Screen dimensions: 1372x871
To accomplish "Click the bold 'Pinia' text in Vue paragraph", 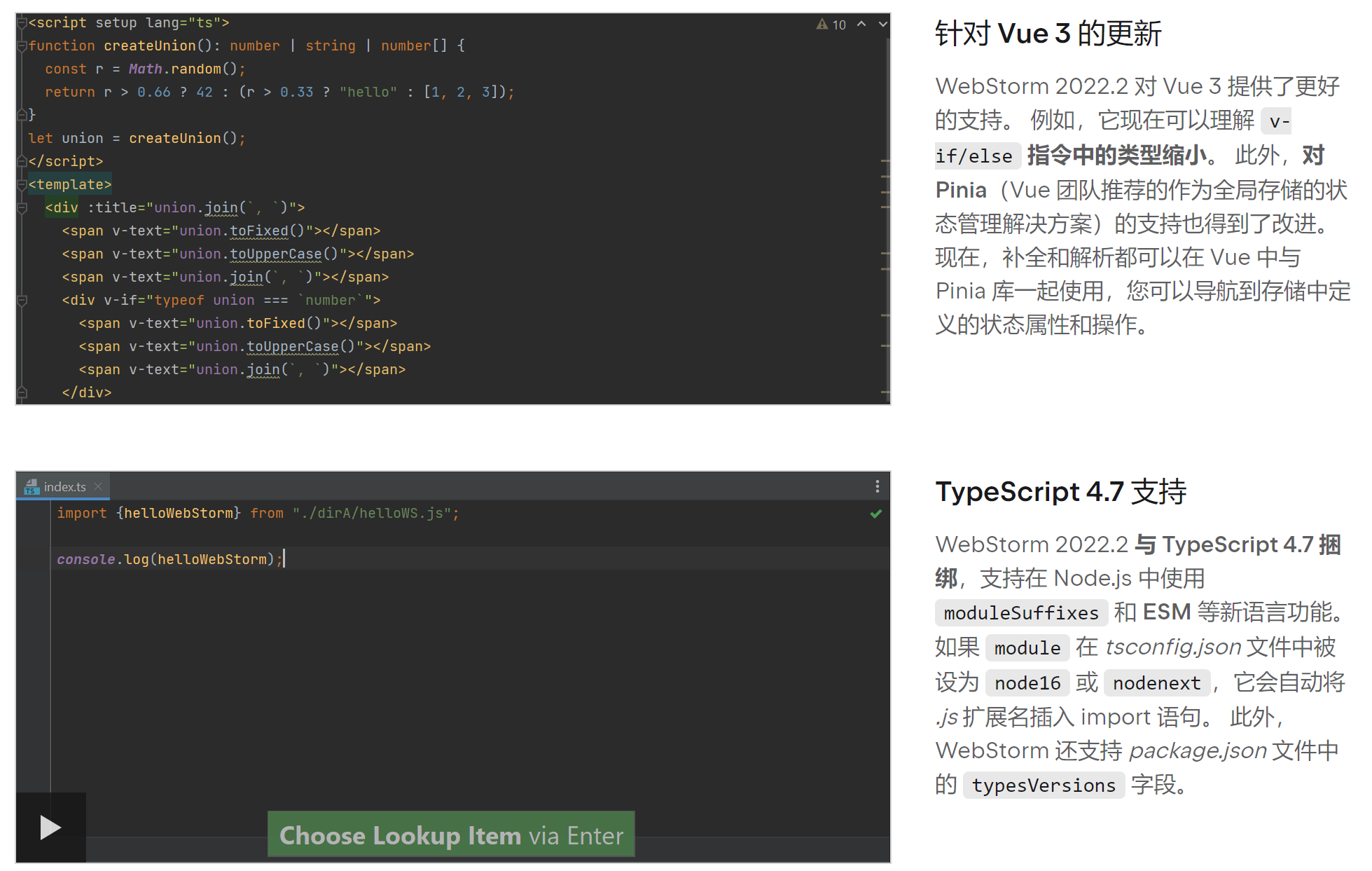I will coord(961,190).
